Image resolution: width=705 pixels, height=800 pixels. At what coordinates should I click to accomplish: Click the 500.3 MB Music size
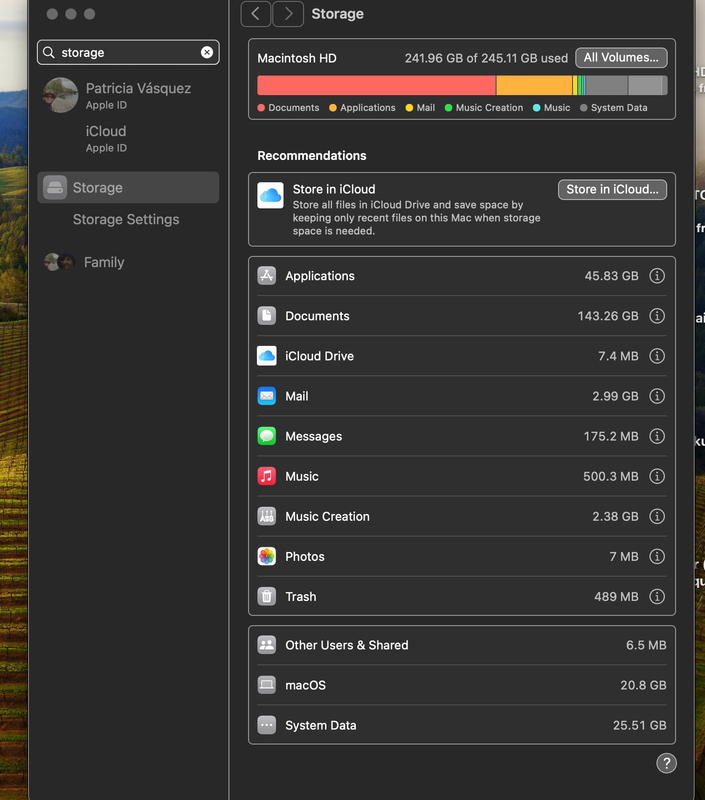(x=611, y=476)
